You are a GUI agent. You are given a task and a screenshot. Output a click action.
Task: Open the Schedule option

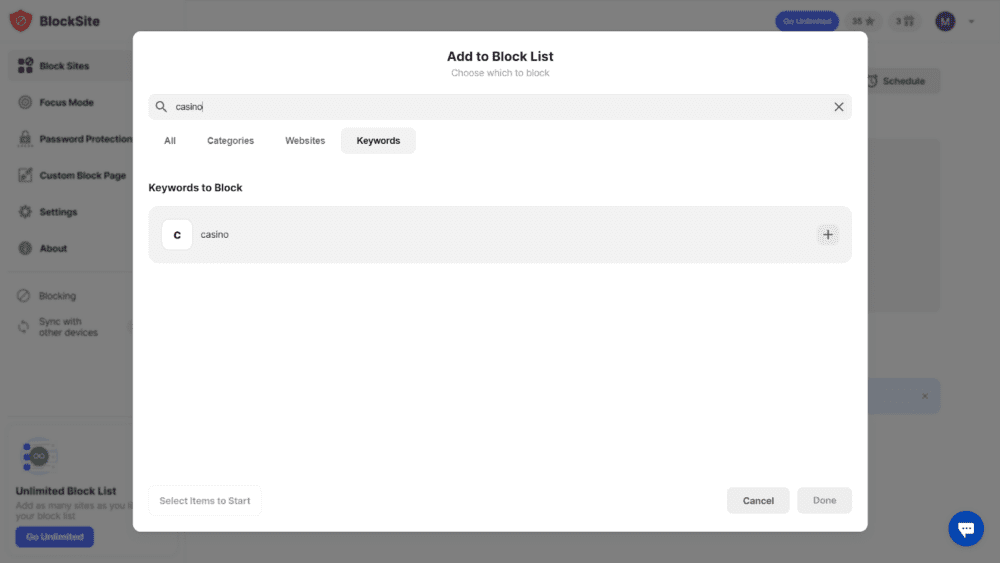(902, 81)
